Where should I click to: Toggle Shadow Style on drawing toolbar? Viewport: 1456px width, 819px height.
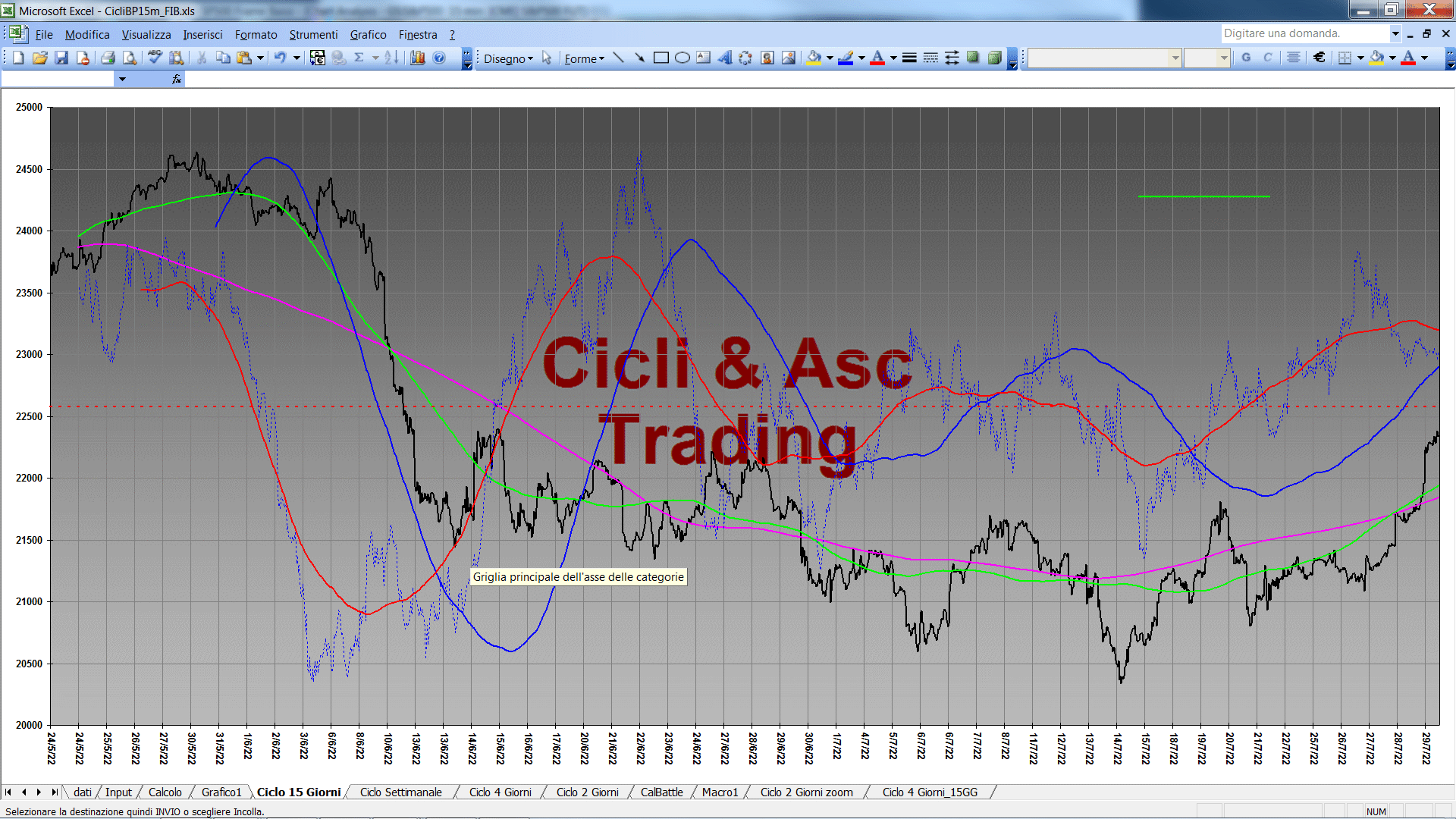pos(973,58)
